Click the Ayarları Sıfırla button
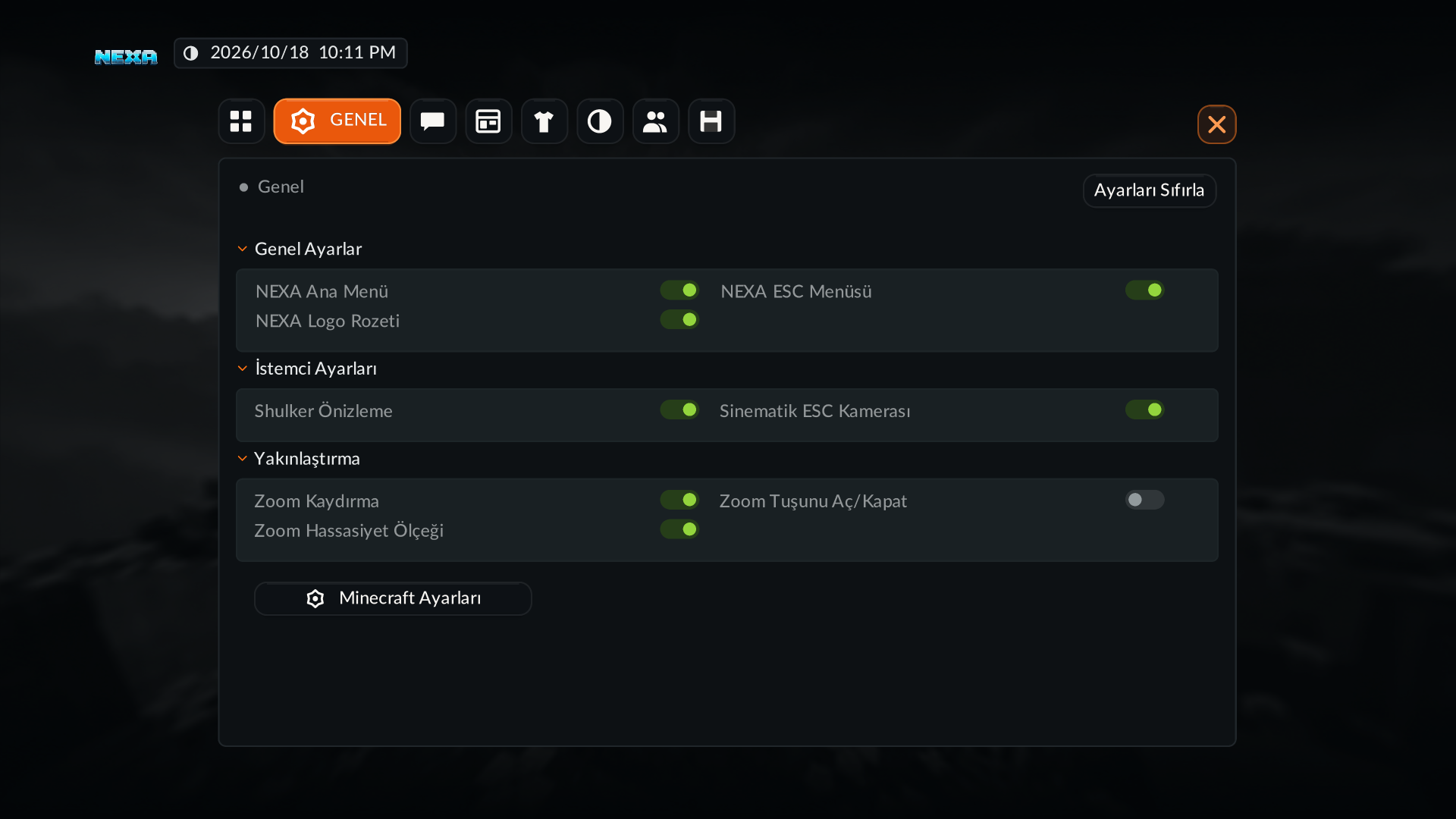This screenshot has width=1456, height=819. pyautogui.click(x=1149, y=190)
